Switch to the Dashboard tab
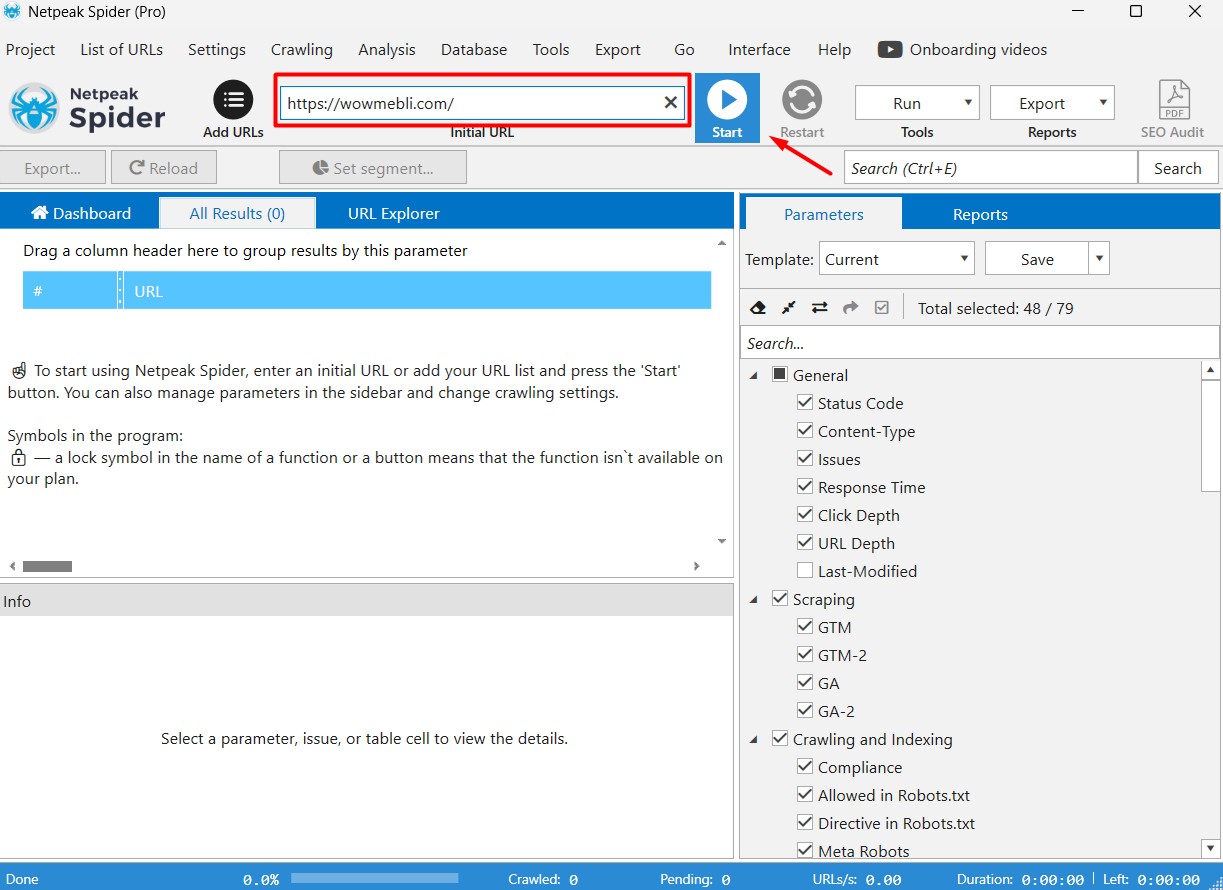Viewport: 1223px width, 890px height. tap(81, 213)
